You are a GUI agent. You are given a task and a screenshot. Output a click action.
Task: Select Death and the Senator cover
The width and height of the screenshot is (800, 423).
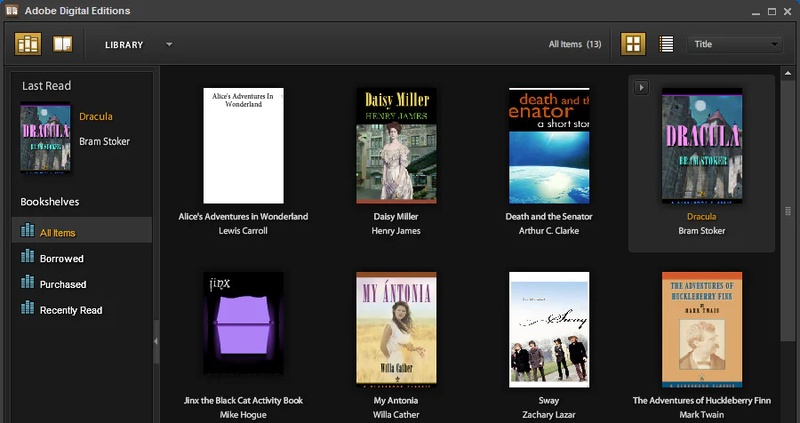coord(549,145)
